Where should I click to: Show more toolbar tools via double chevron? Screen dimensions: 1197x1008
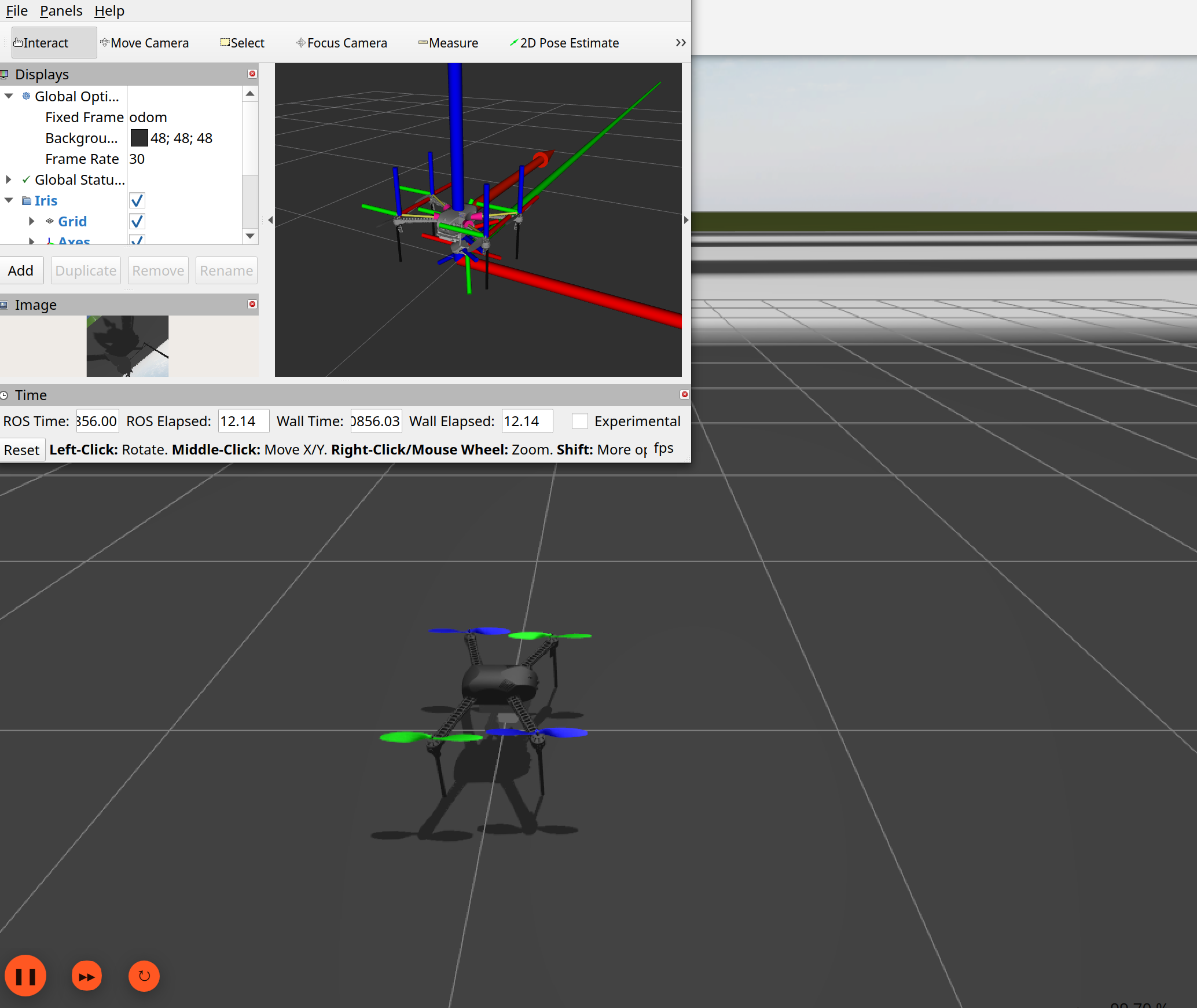point(681,43)
